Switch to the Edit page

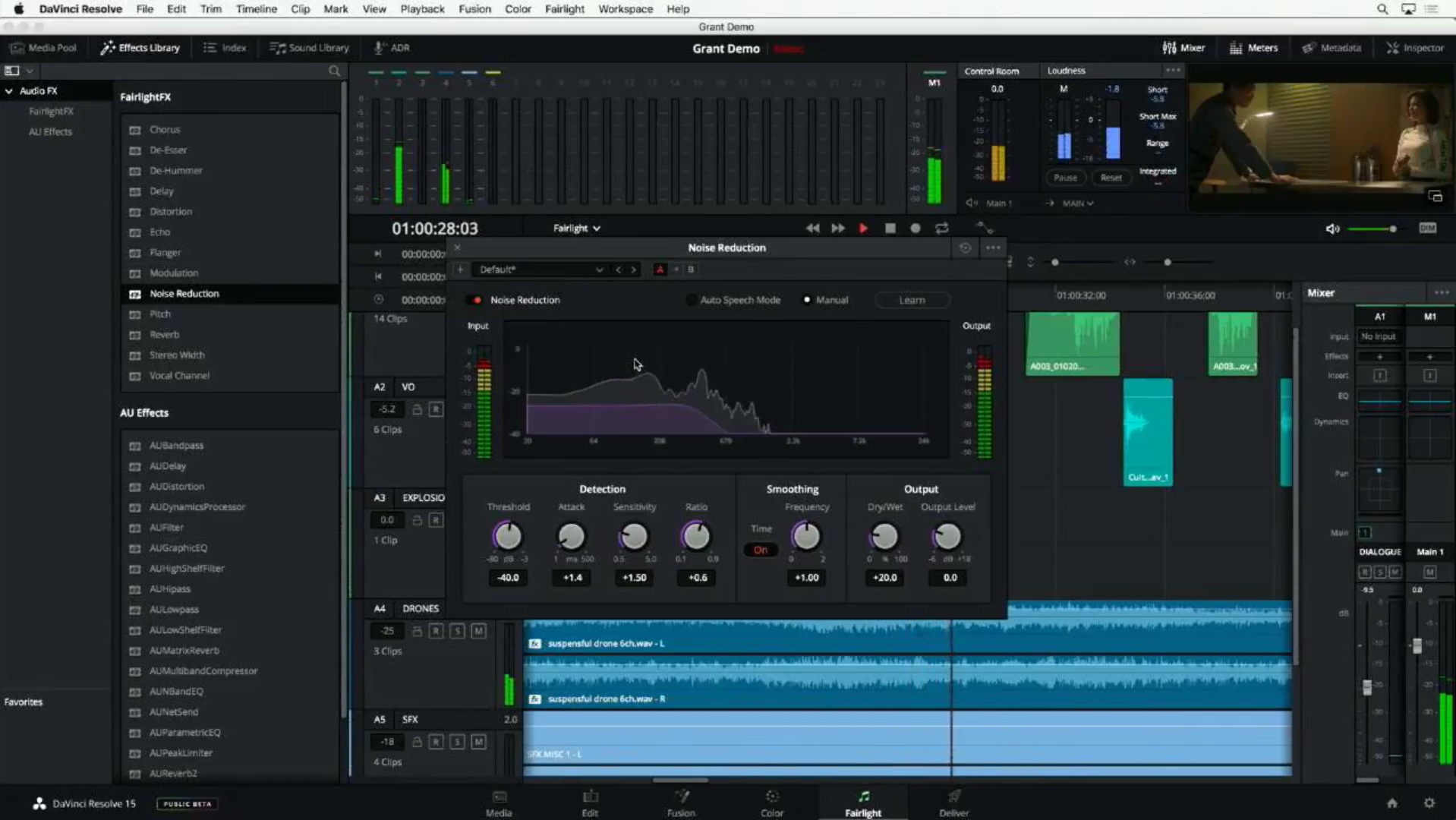click(x=590, y=803)
